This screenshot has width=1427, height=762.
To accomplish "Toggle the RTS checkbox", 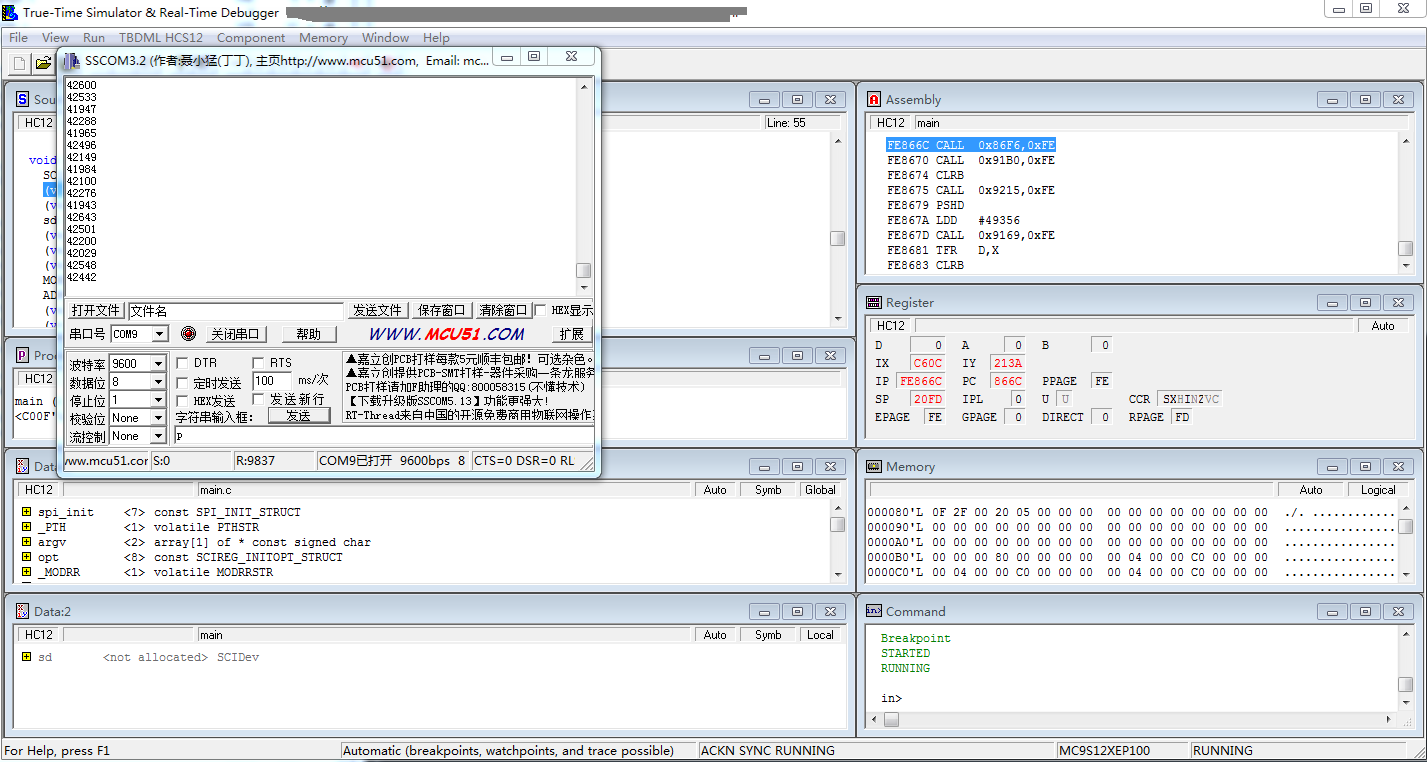I will pos(258,363).
